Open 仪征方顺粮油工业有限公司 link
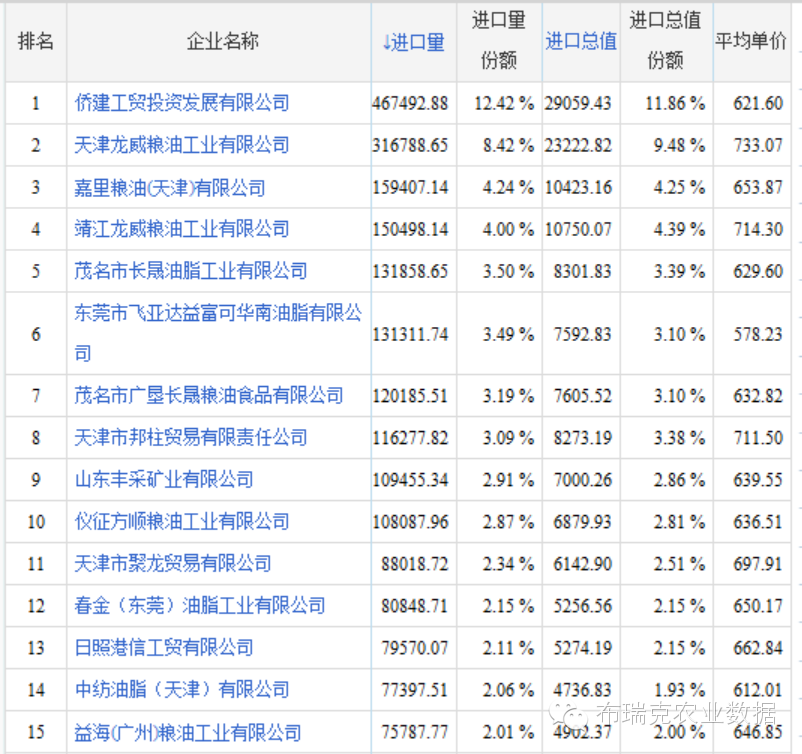Image resolution: width=802 pixels, height=754 pixels. [182, 521]
